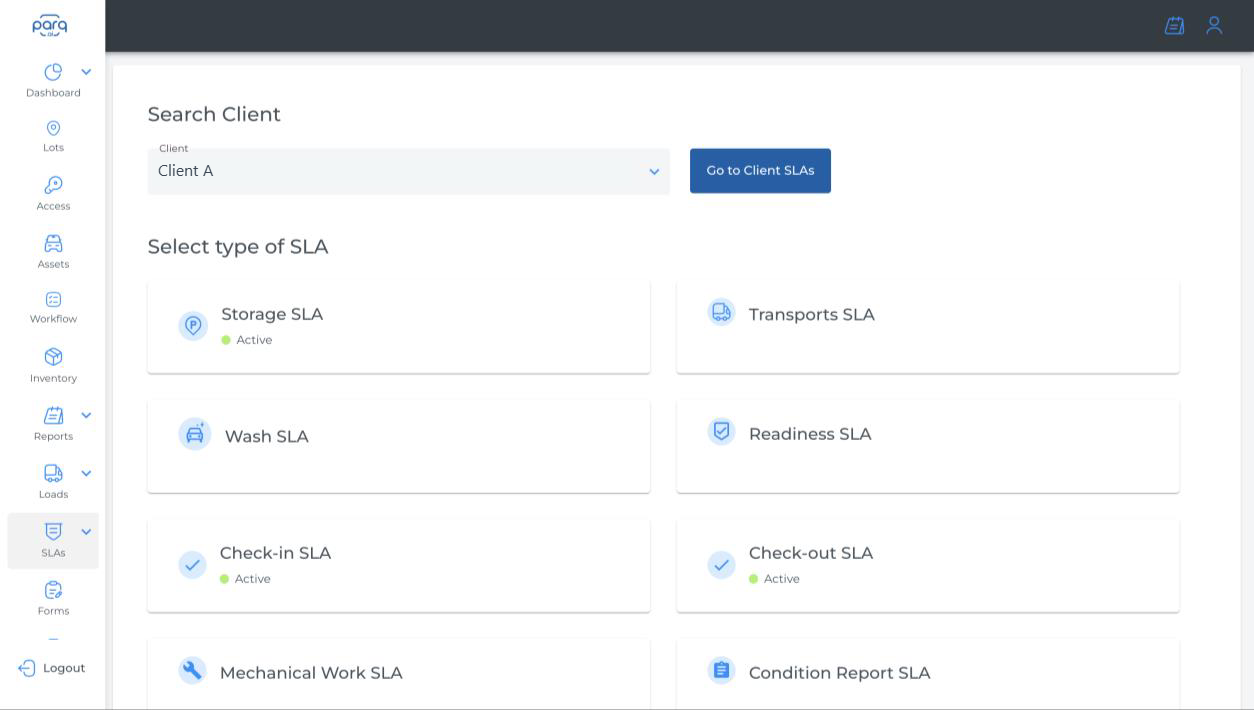Go to Access menu label
The height and width of the screenshot is (710, 1254).
coord(53,206)
